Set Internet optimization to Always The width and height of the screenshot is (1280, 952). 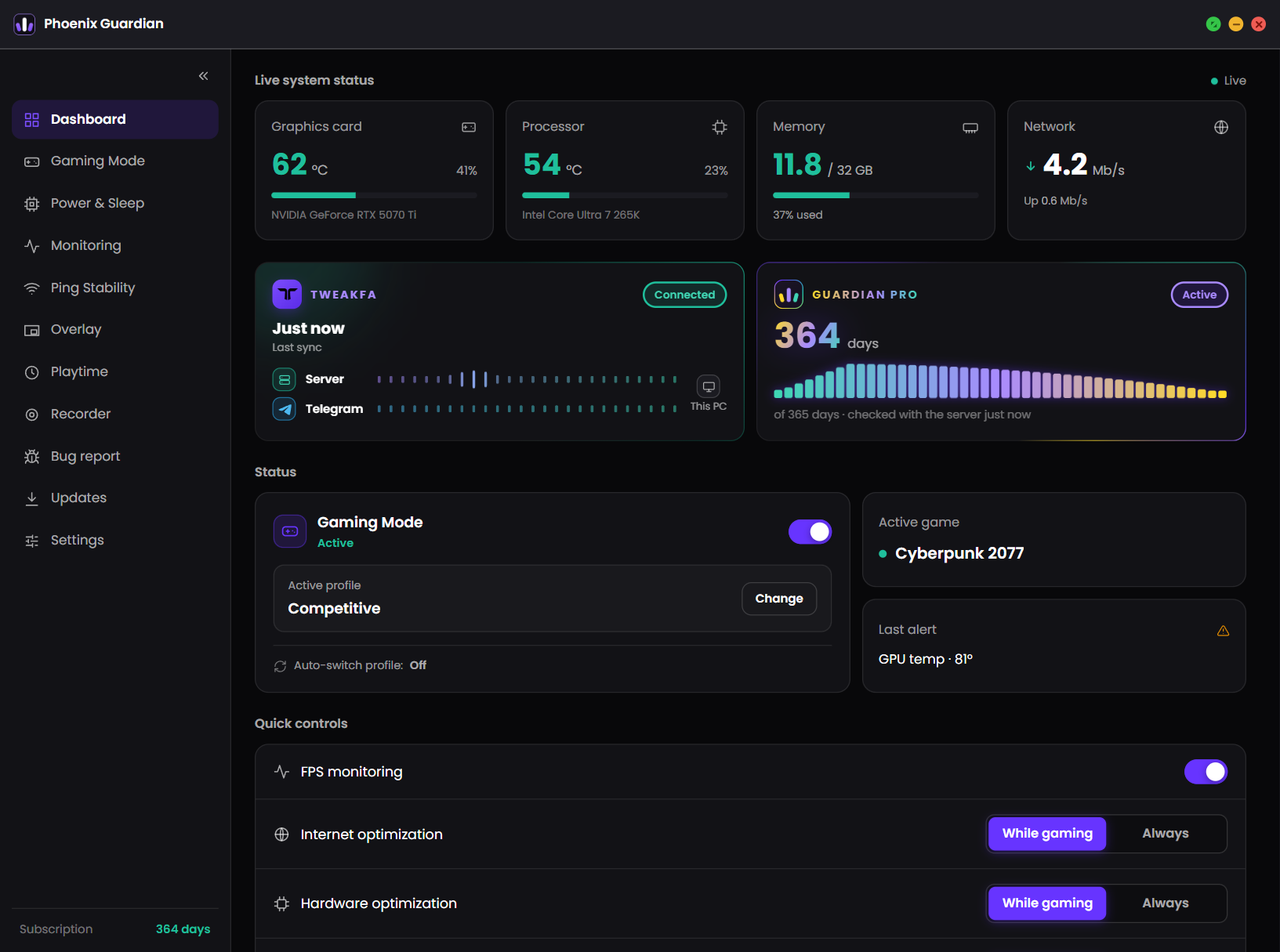(x=1166, y=834)
